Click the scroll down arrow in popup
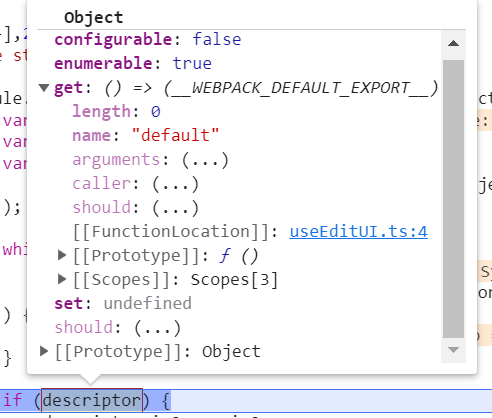This screenshot has width=492, height=418. (453, 350)
